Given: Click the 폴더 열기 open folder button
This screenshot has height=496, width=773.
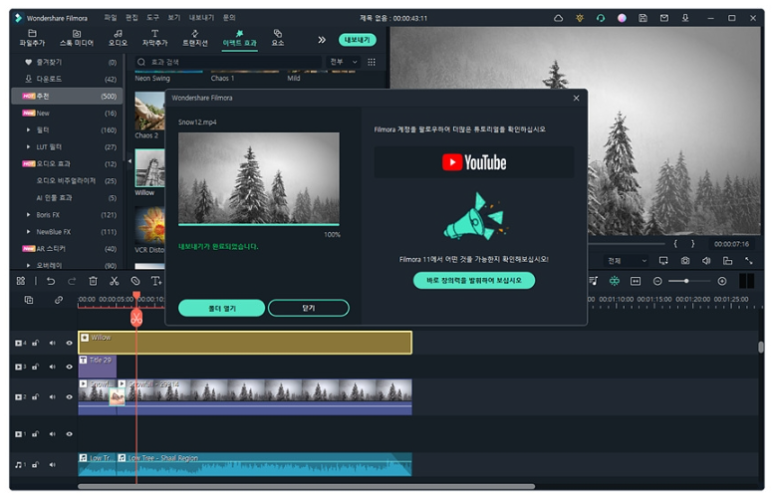Looking at the screenshot, I should click(222, 308).
